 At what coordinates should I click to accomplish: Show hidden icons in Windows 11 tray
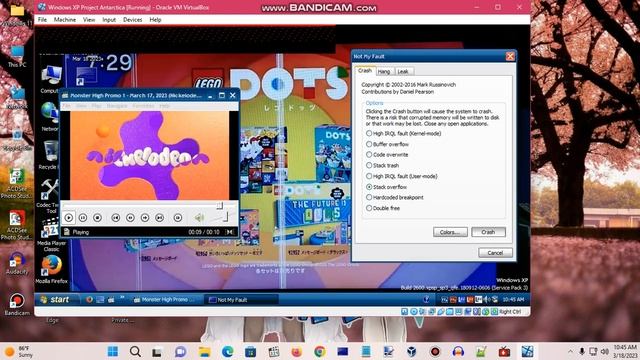(570, 351)
